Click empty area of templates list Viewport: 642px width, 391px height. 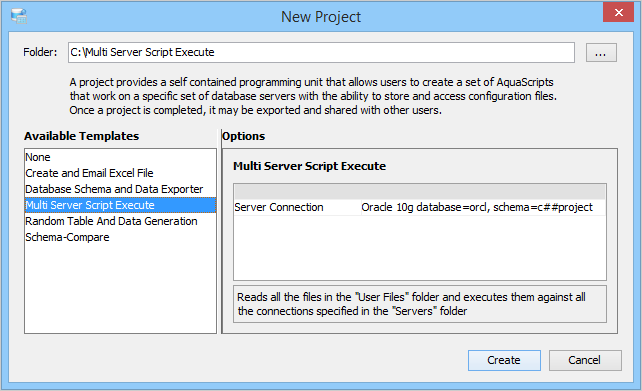(120, 289)
